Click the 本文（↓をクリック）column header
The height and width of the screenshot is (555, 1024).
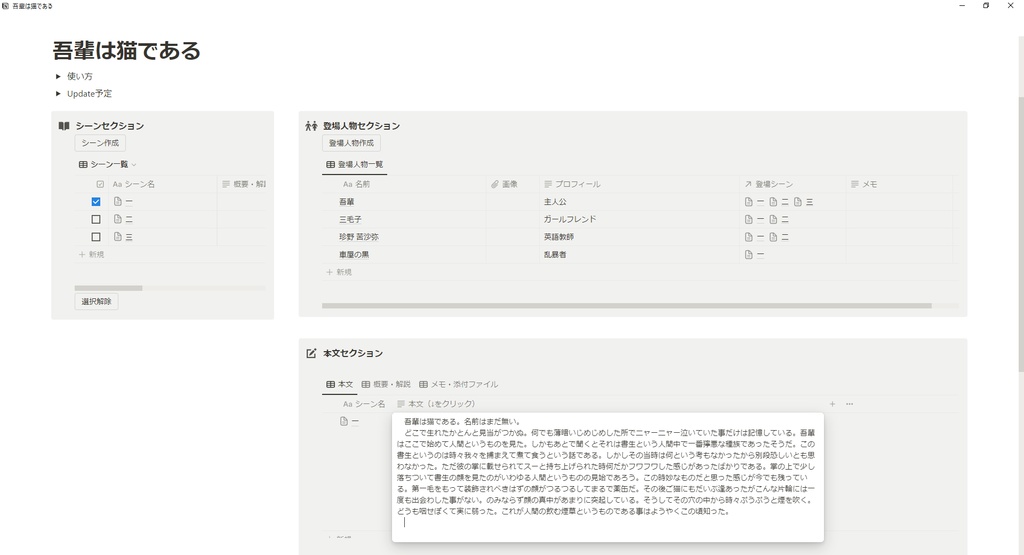436,404
